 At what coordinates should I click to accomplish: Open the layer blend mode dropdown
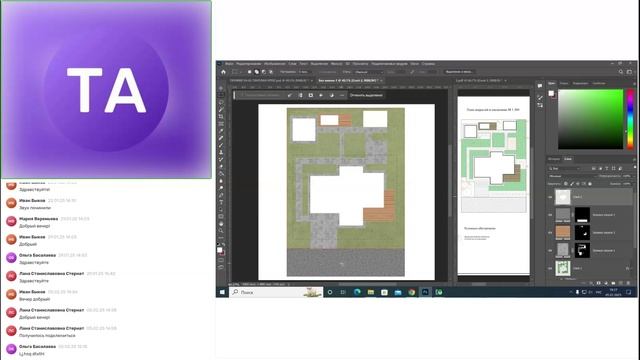pyautogui.click(x=572, y=176)
